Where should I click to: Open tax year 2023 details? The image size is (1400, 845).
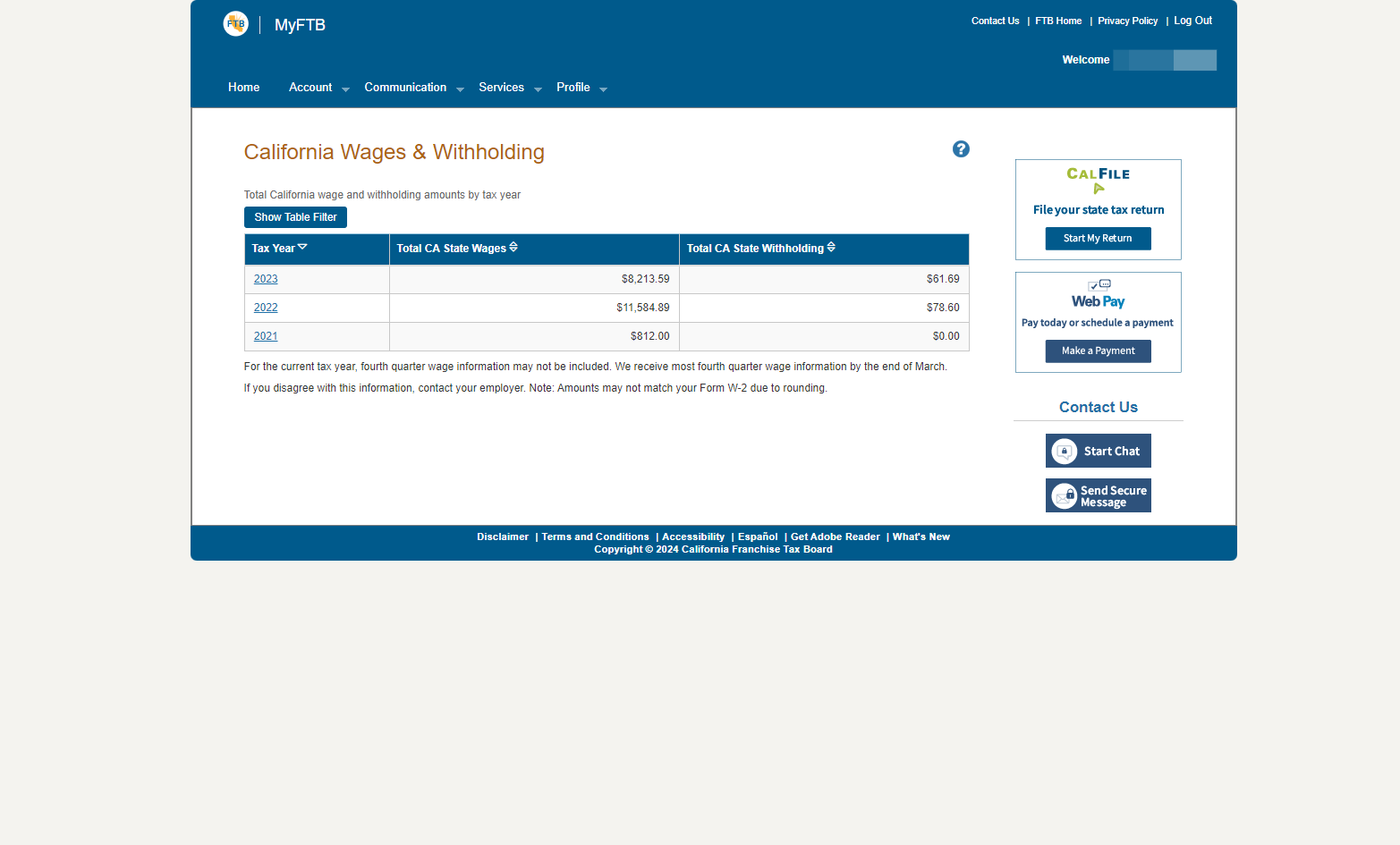click(x=266, y=279)
